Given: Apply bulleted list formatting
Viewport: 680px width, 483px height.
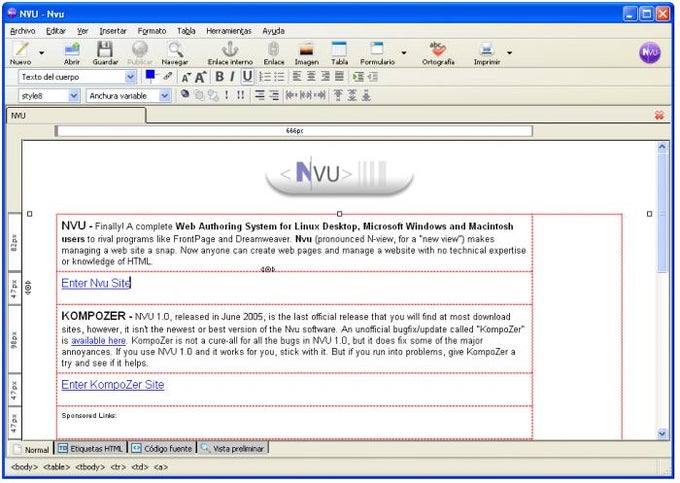Looking at the screenshot, I should point(279,77).
